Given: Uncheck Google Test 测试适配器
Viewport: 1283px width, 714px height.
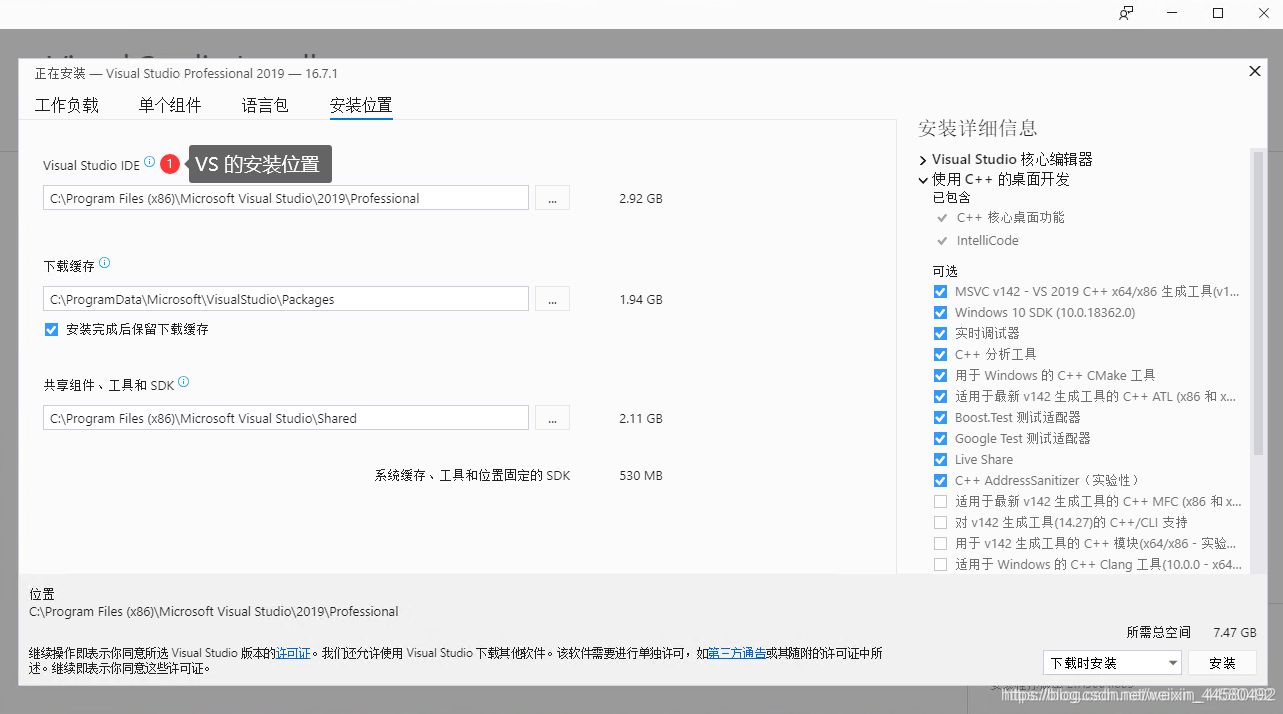Looking at the screenshot, I should 940,439.
